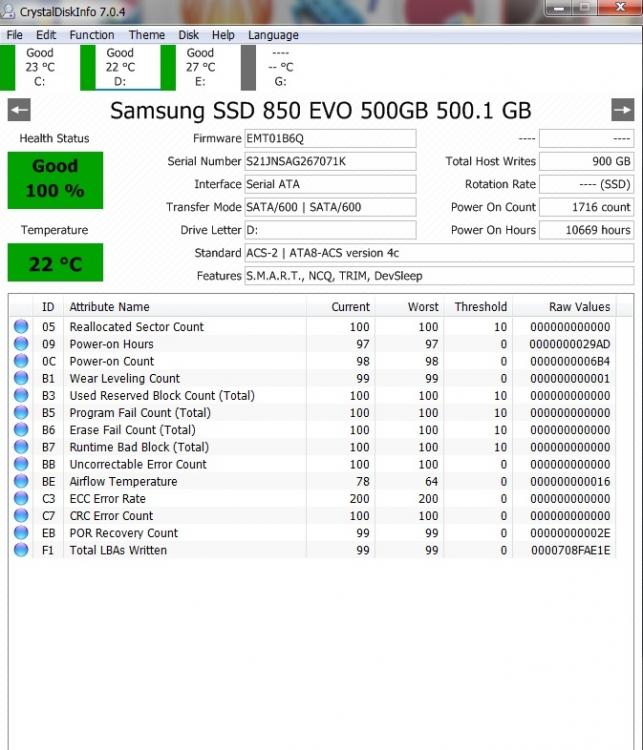Click the Serial Number field

(330, 161)
